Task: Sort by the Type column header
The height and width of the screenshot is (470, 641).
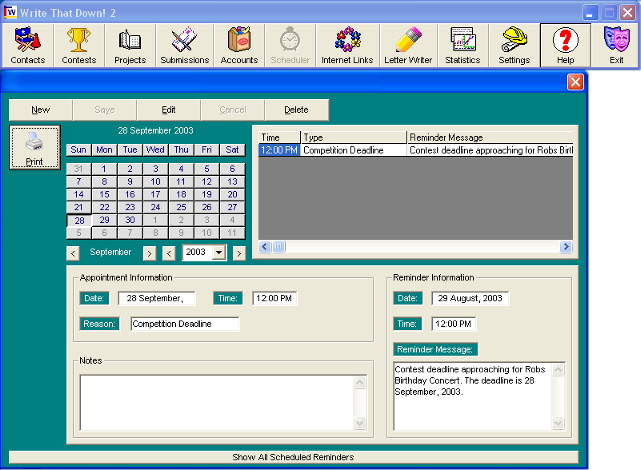Action: pyautogui.click(x=354, y=137)
